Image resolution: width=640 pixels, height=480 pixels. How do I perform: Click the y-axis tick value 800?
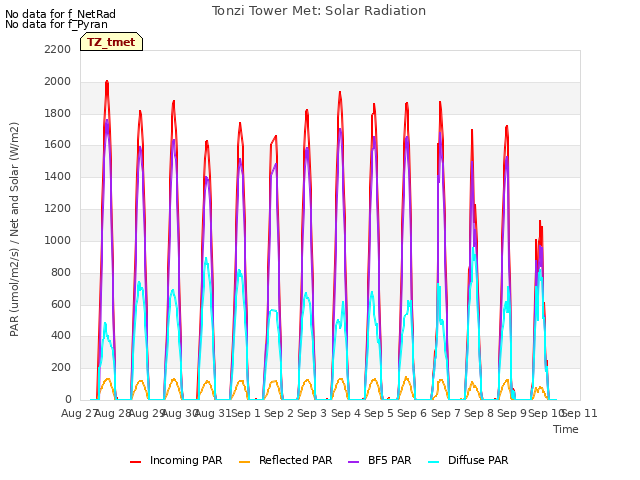[x=61, y=272]
